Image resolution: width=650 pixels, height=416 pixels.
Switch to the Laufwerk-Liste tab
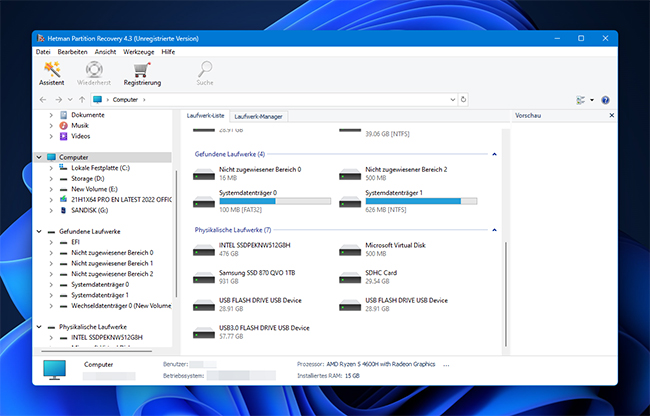point(205,116)
